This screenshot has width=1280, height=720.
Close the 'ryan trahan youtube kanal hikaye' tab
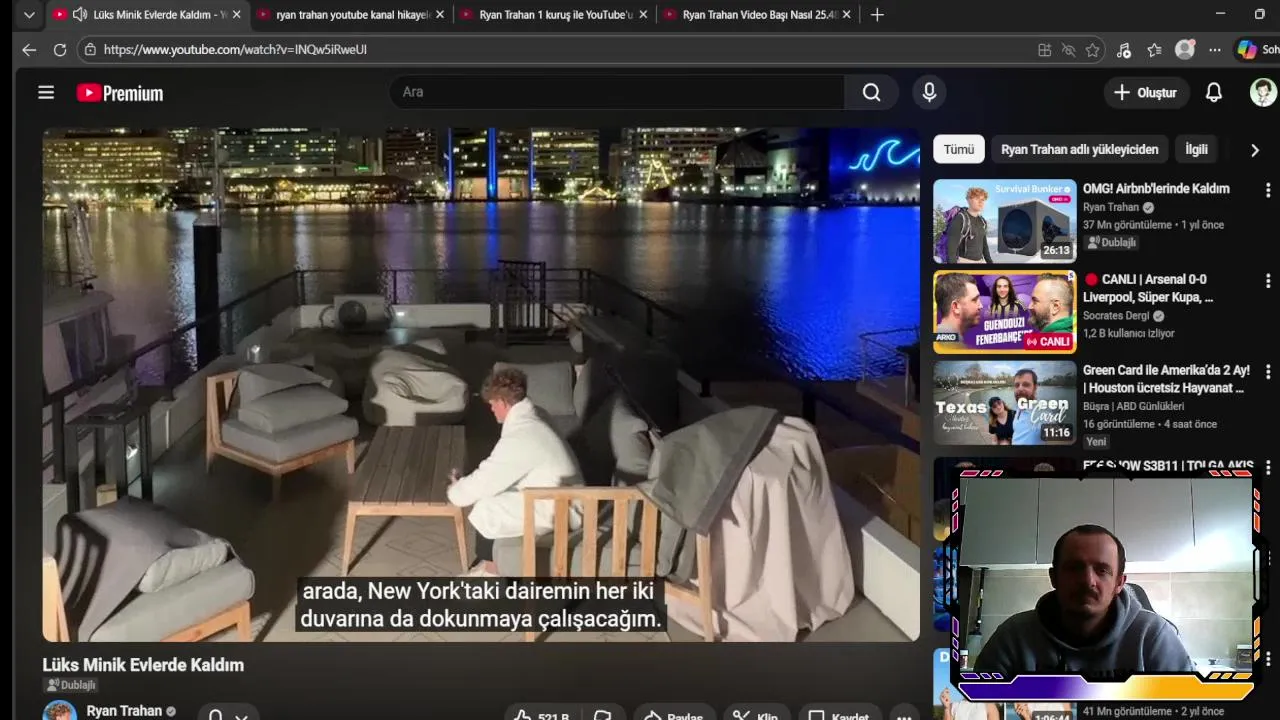[x=439, y=15]
